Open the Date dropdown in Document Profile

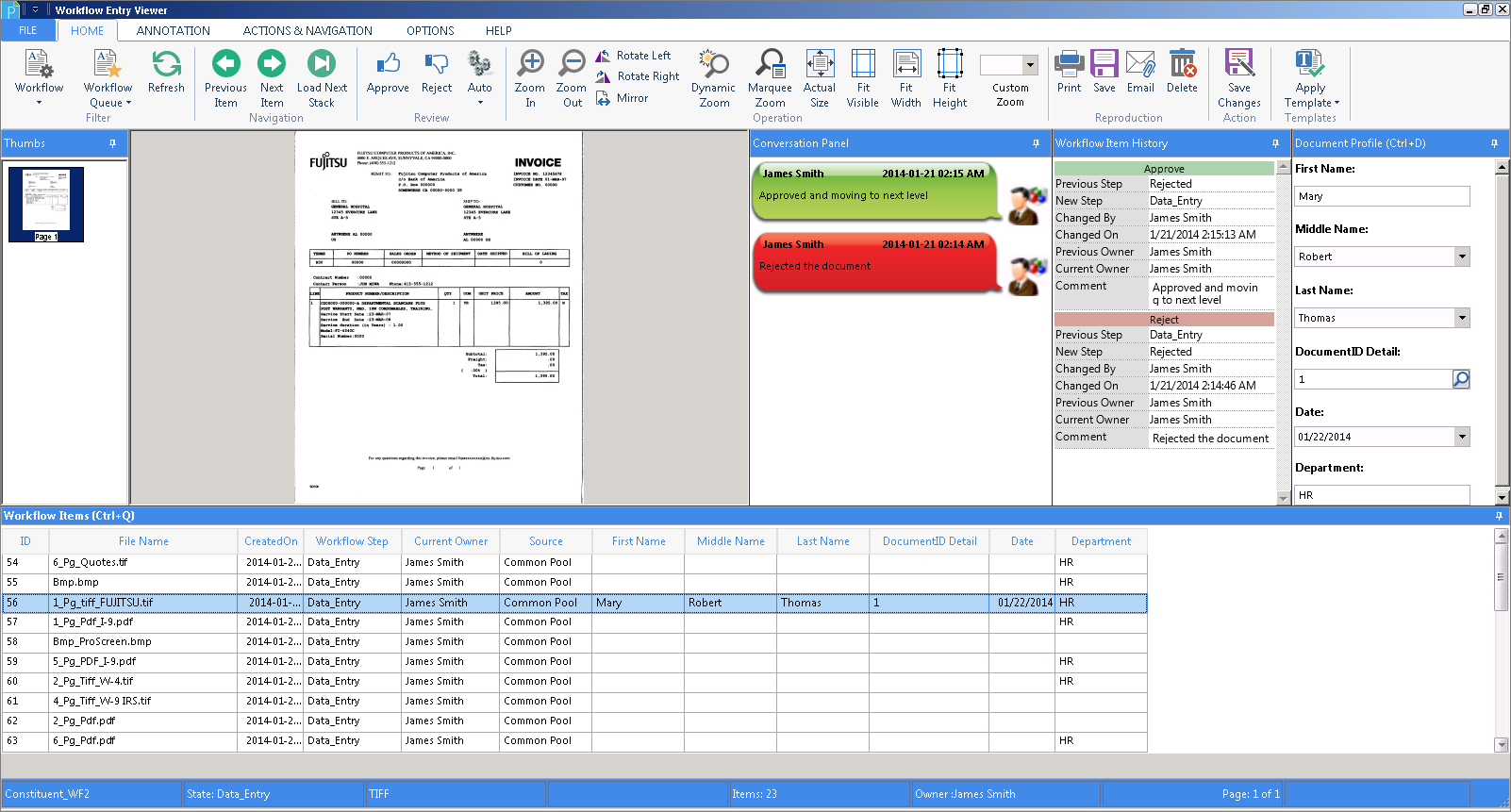(x=1462, y=437)
